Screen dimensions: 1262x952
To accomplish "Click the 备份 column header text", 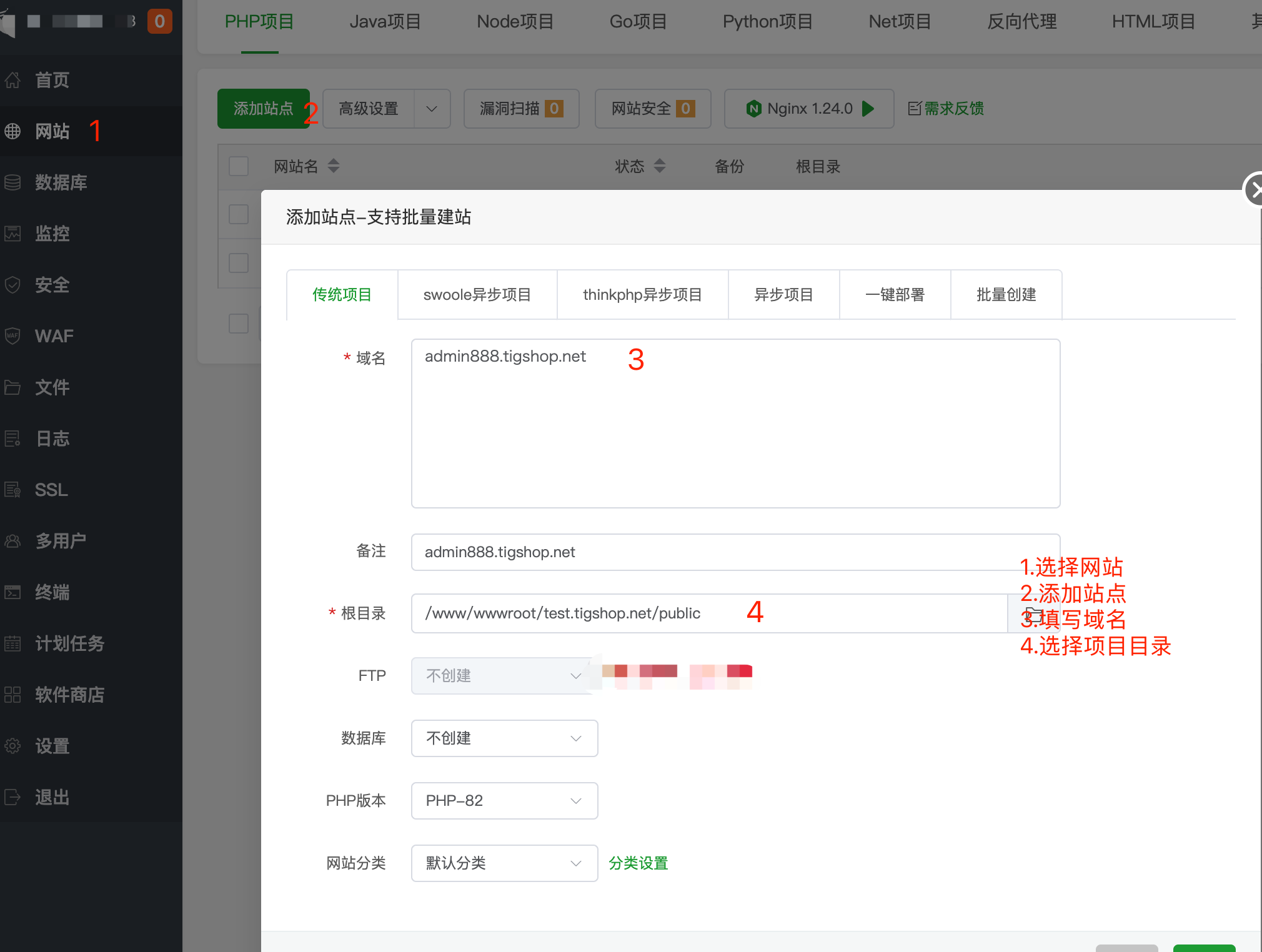I will point(730,166).
